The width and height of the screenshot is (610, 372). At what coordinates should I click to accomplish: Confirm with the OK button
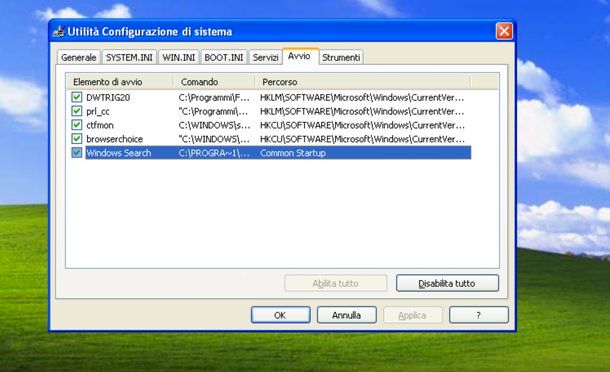[280, 315]
